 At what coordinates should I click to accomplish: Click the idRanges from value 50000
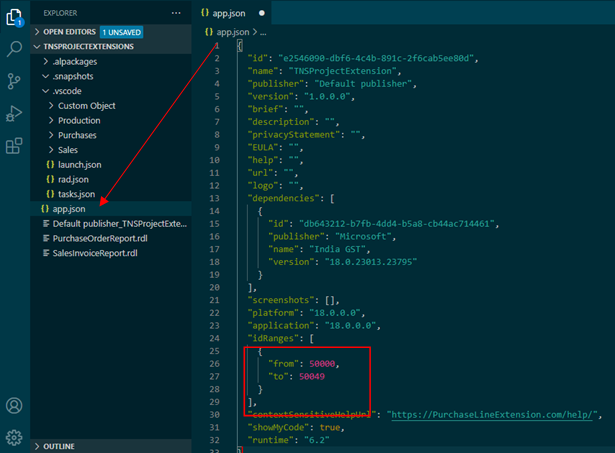(x=322, y=364)
